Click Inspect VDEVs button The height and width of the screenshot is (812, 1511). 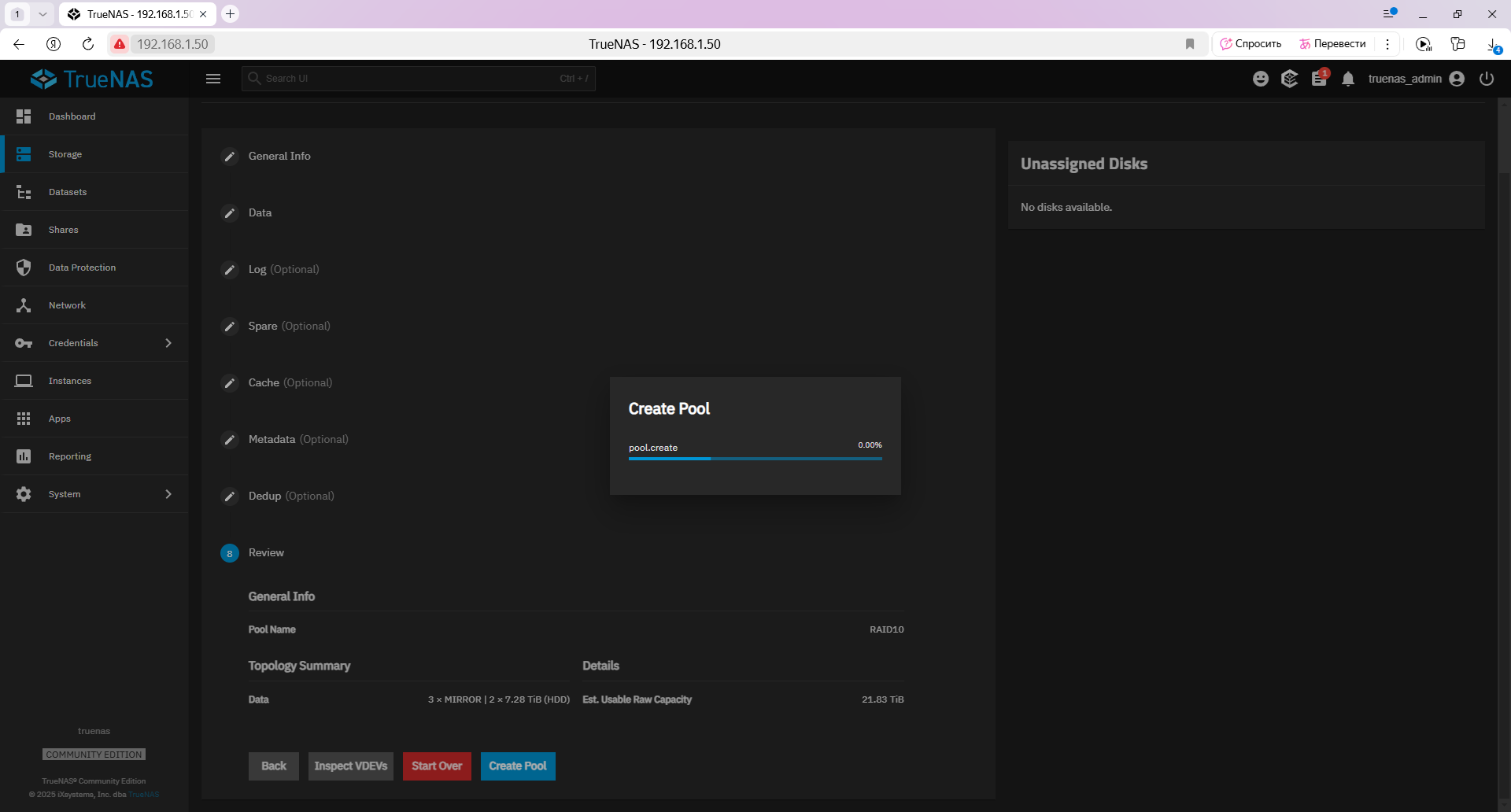pyautogui.click(x=351, y=766)
